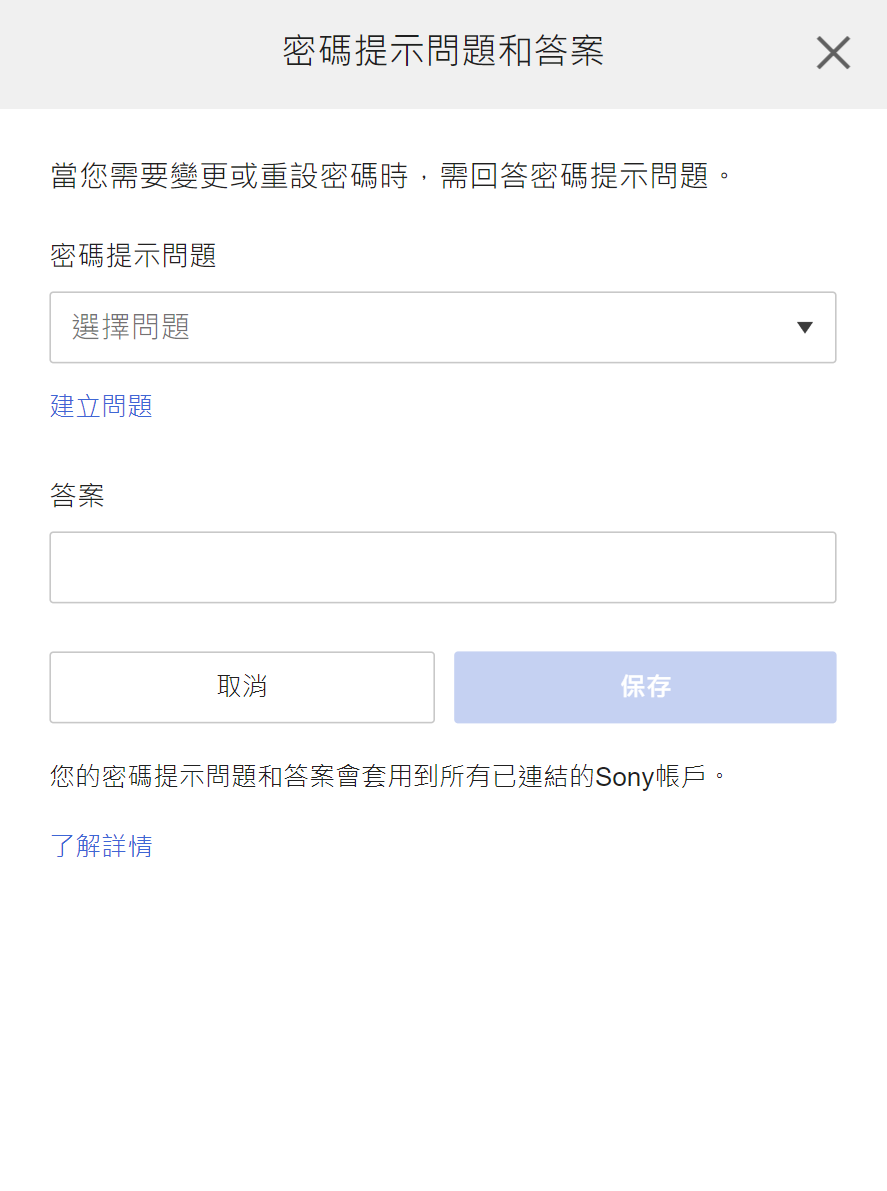Click inside the 答案 answer input field
Viewport: 887px width, 1191px height.
[x=442, y=567]
